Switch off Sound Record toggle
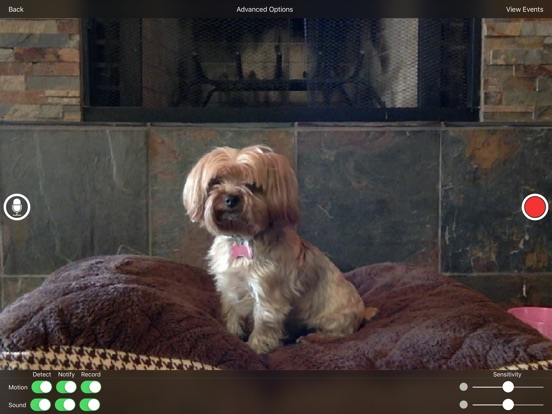This screenshot has width=552, height=414. 90,404
